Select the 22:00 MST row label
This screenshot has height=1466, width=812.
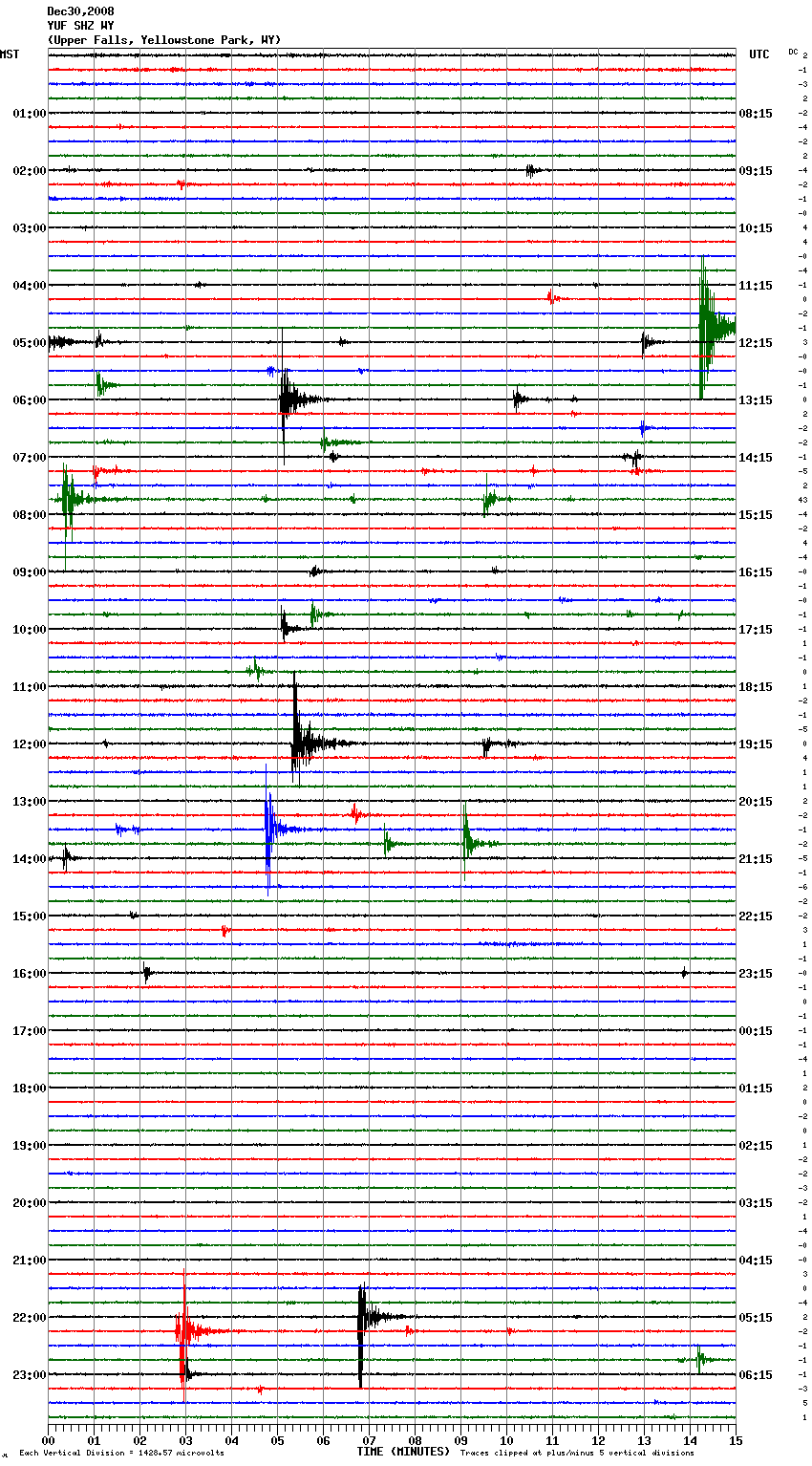click(29, 1318)
